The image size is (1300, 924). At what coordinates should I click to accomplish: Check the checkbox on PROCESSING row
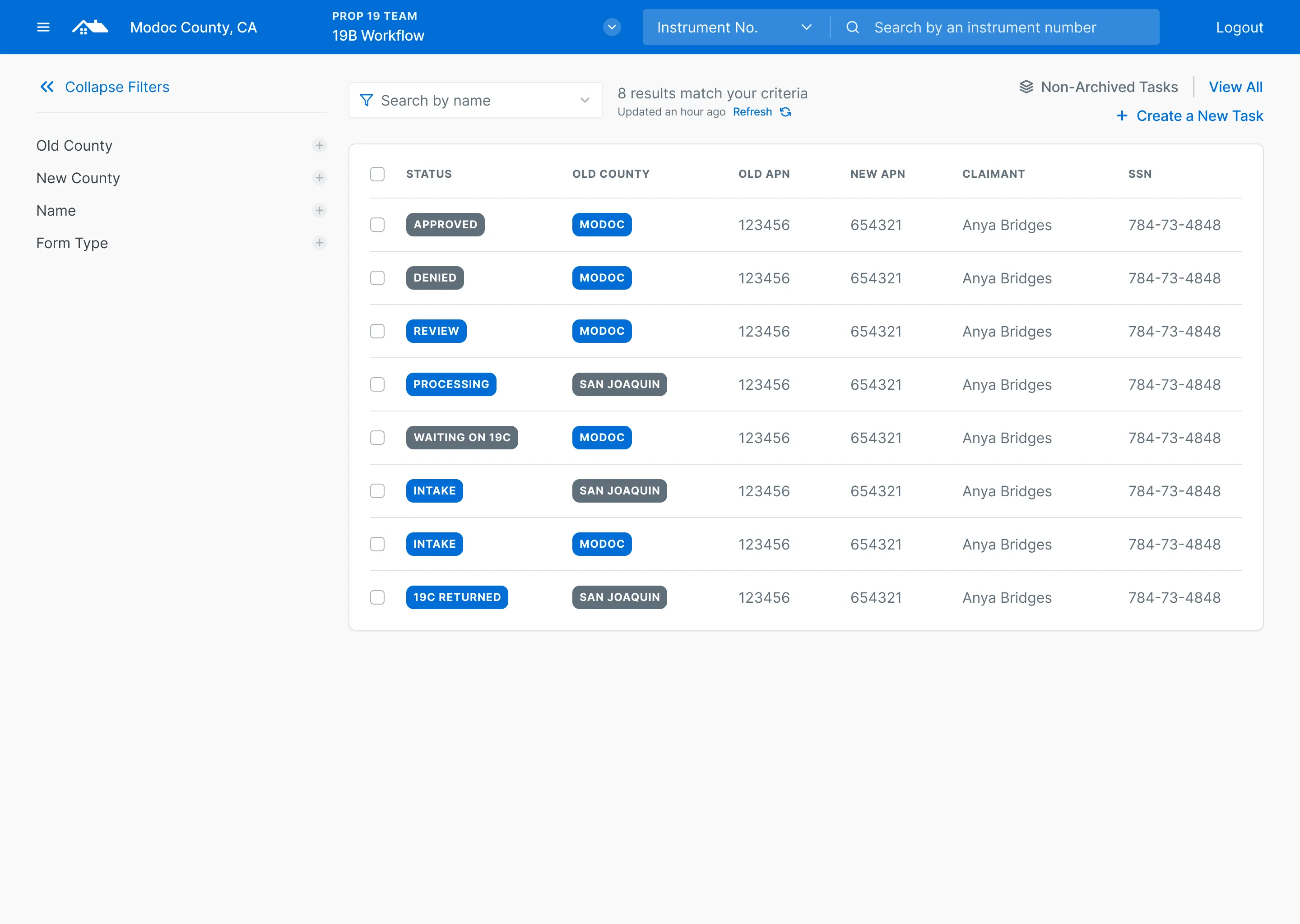378,384
